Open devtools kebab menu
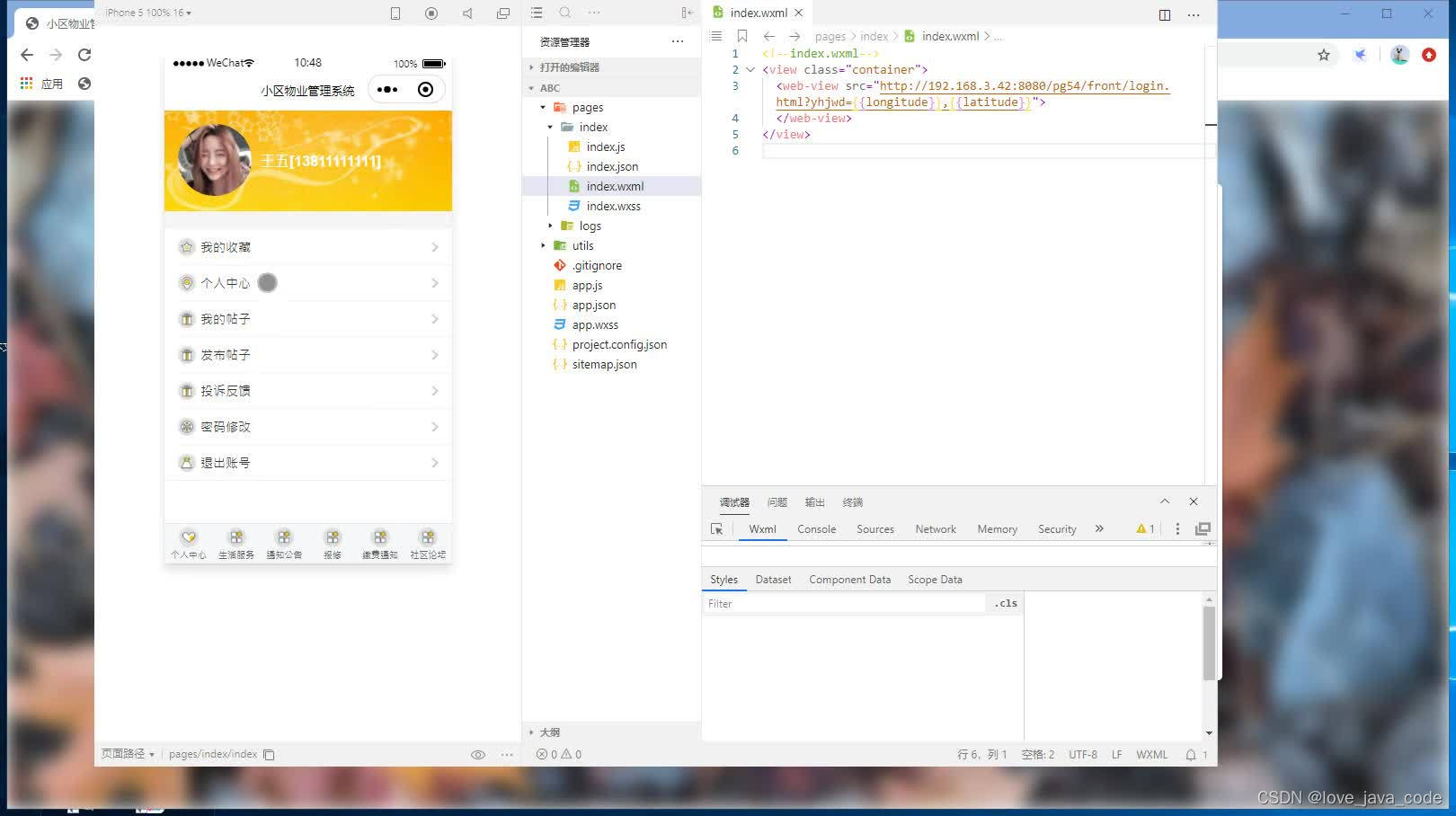Screen dimensions: 1456x816 point(1177,529)
